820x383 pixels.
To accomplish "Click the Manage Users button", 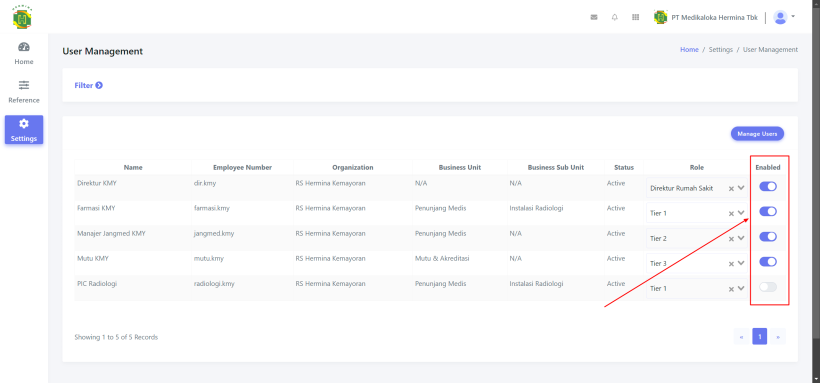I will [757, 134].
